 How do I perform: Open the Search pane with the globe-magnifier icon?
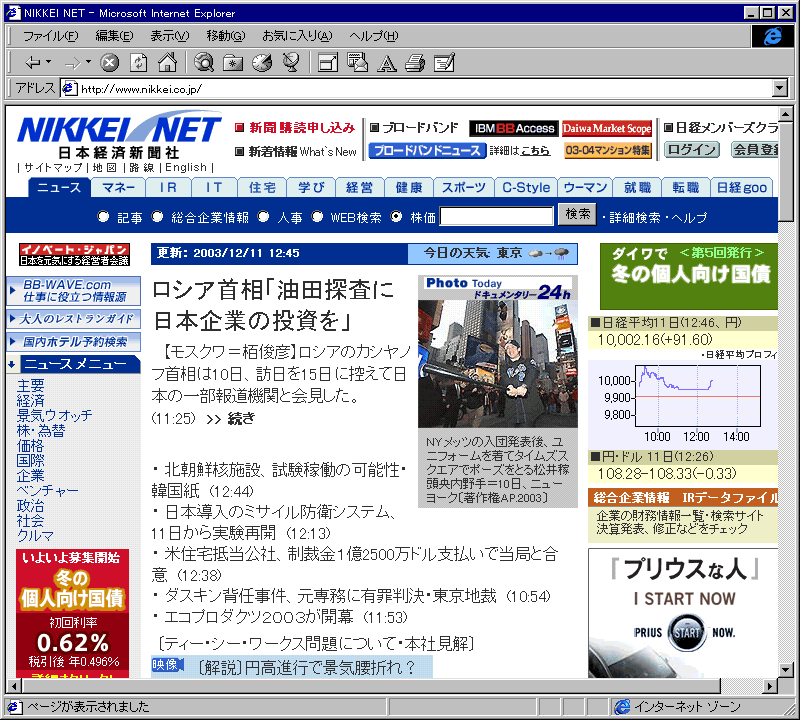(x=204, y=62)
